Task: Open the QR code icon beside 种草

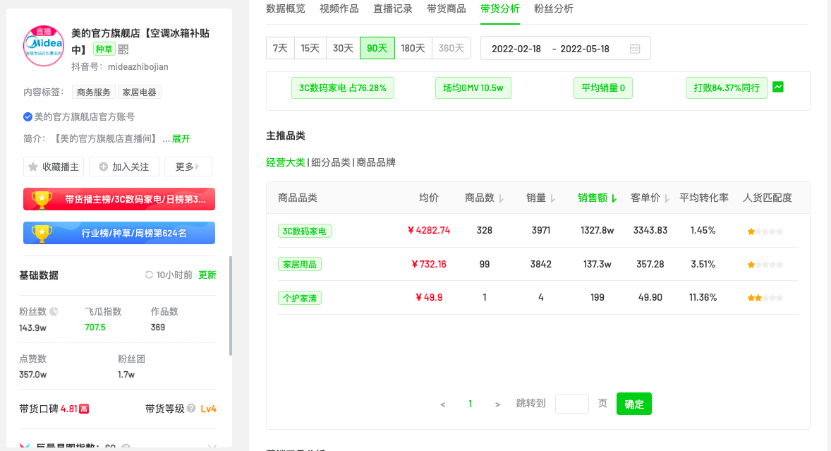Action: [123, 49]
